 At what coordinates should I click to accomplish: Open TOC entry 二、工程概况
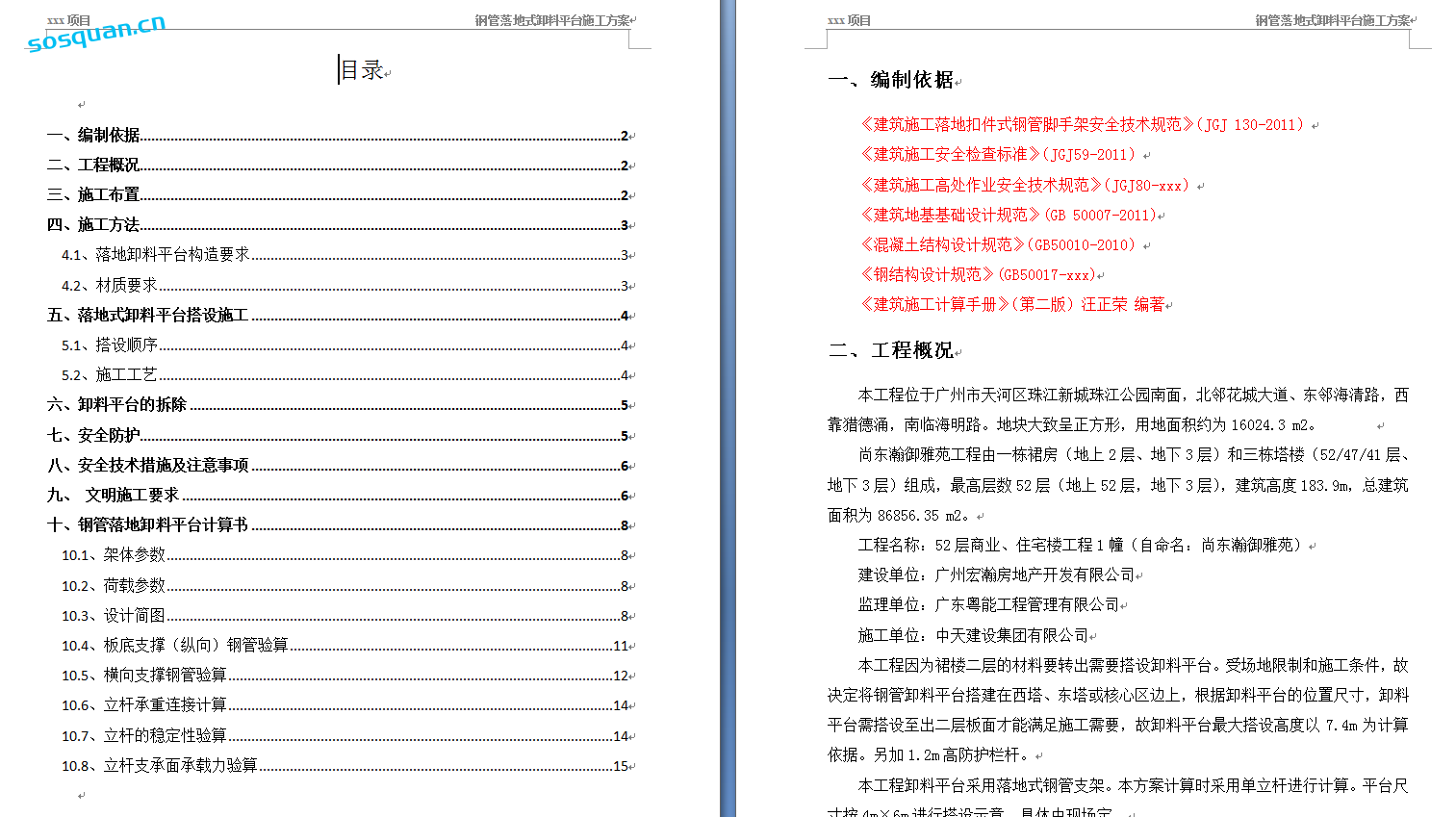pos(94,166)
